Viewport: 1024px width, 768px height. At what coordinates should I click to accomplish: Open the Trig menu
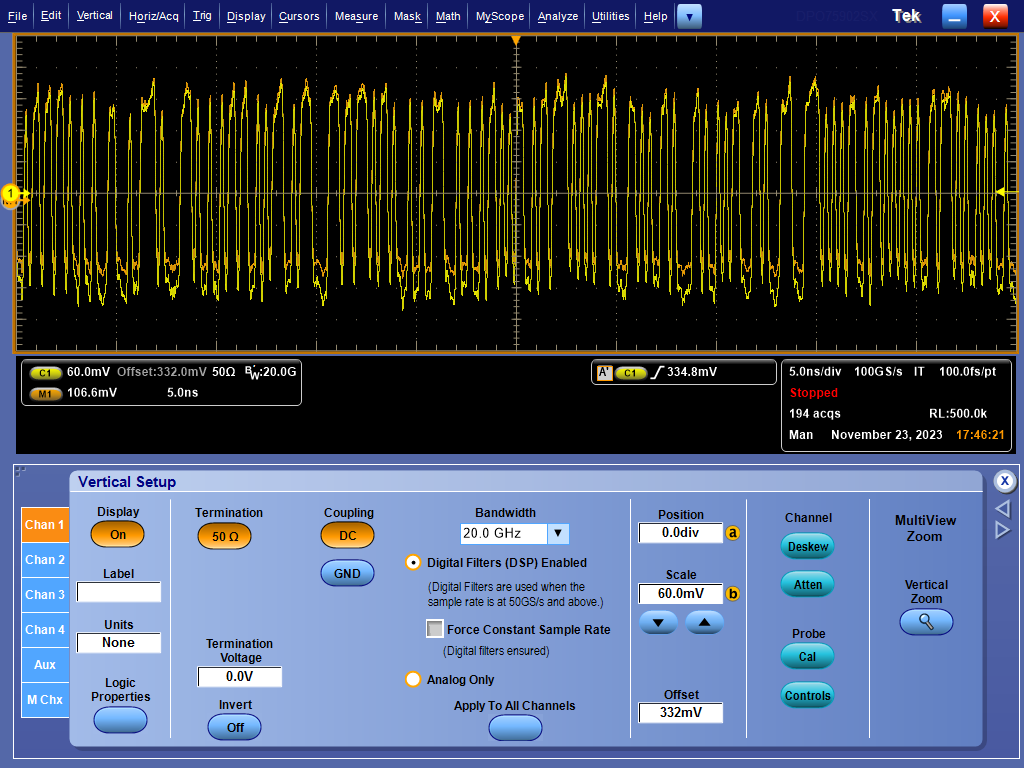click(x=202, y=16)
